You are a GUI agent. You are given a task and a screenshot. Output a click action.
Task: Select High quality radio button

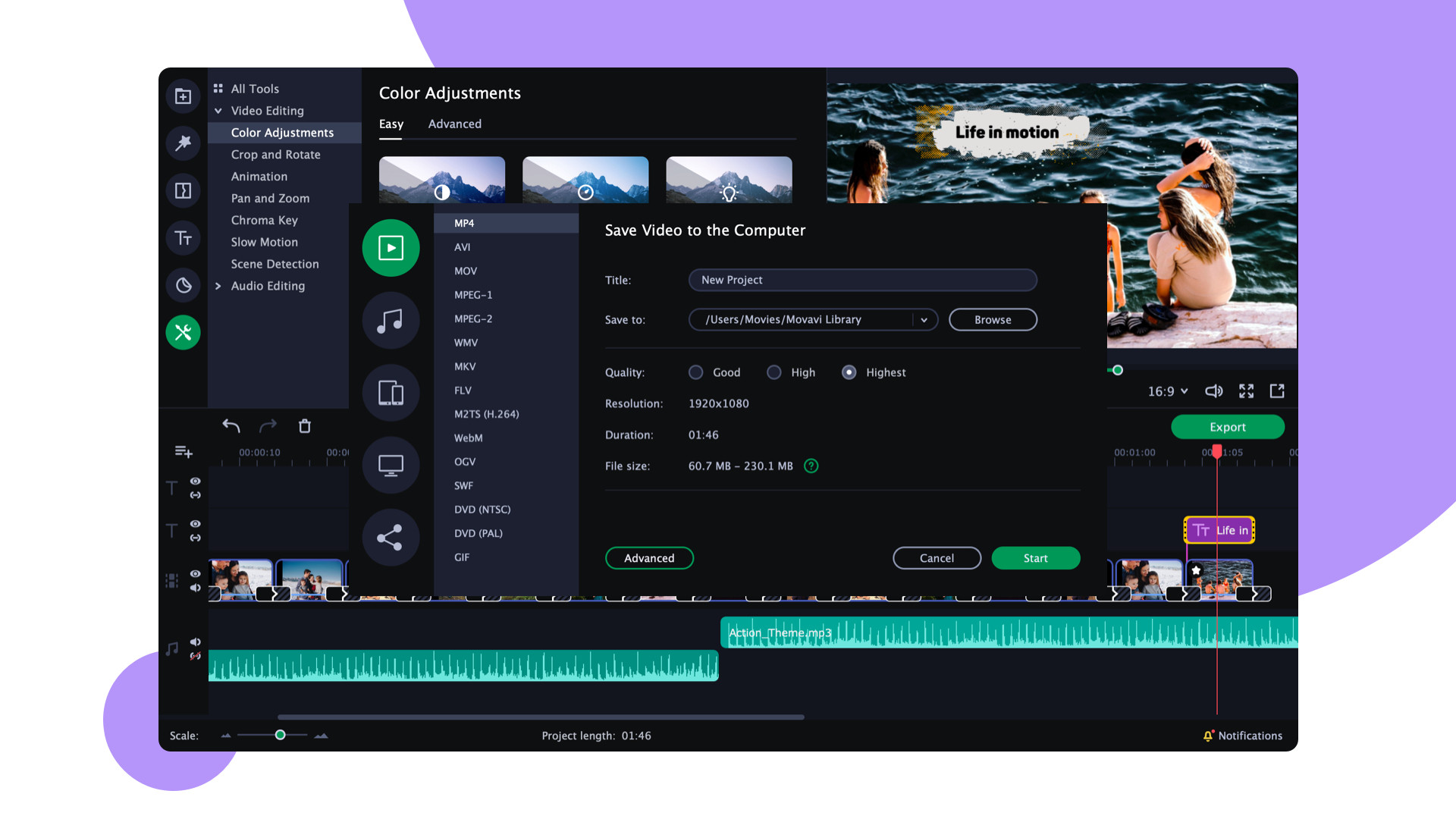point(773,372)
